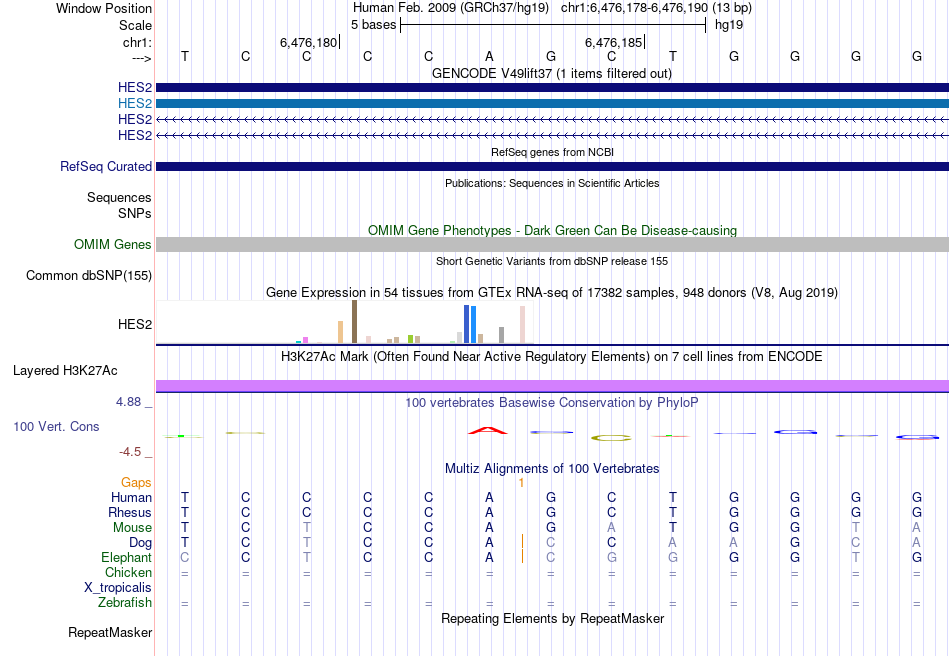The height and width of the screenshot is (656, 950).
Task: Click the 6,476,185 position marker
Action: point(614,42)
